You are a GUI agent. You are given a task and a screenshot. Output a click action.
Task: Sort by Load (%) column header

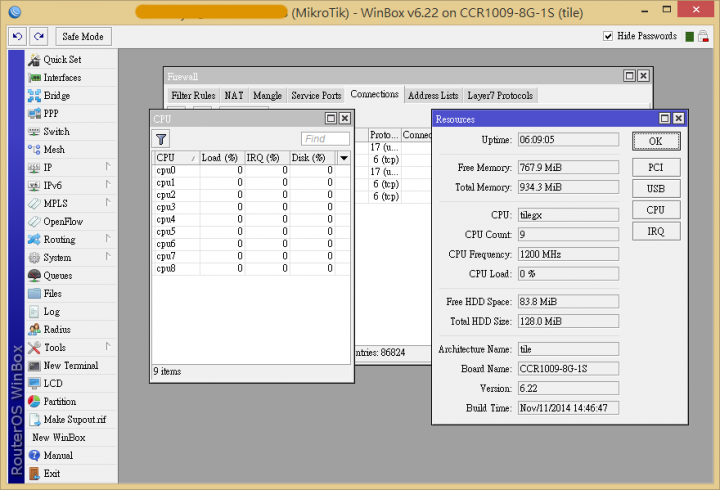221,158
